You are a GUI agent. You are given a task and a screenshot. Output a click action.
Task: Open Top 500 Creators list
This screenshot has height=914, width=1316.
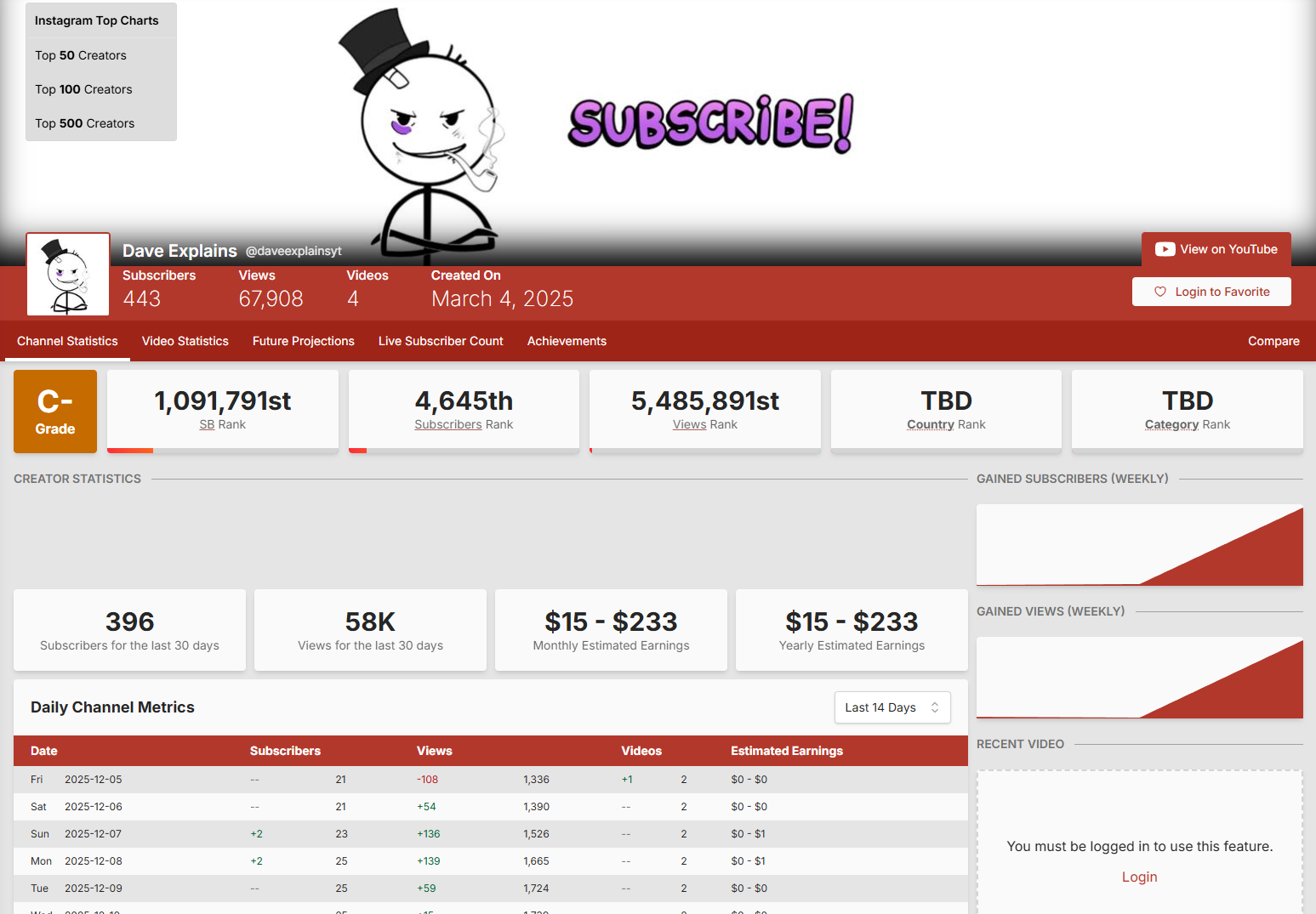point(84,123)
